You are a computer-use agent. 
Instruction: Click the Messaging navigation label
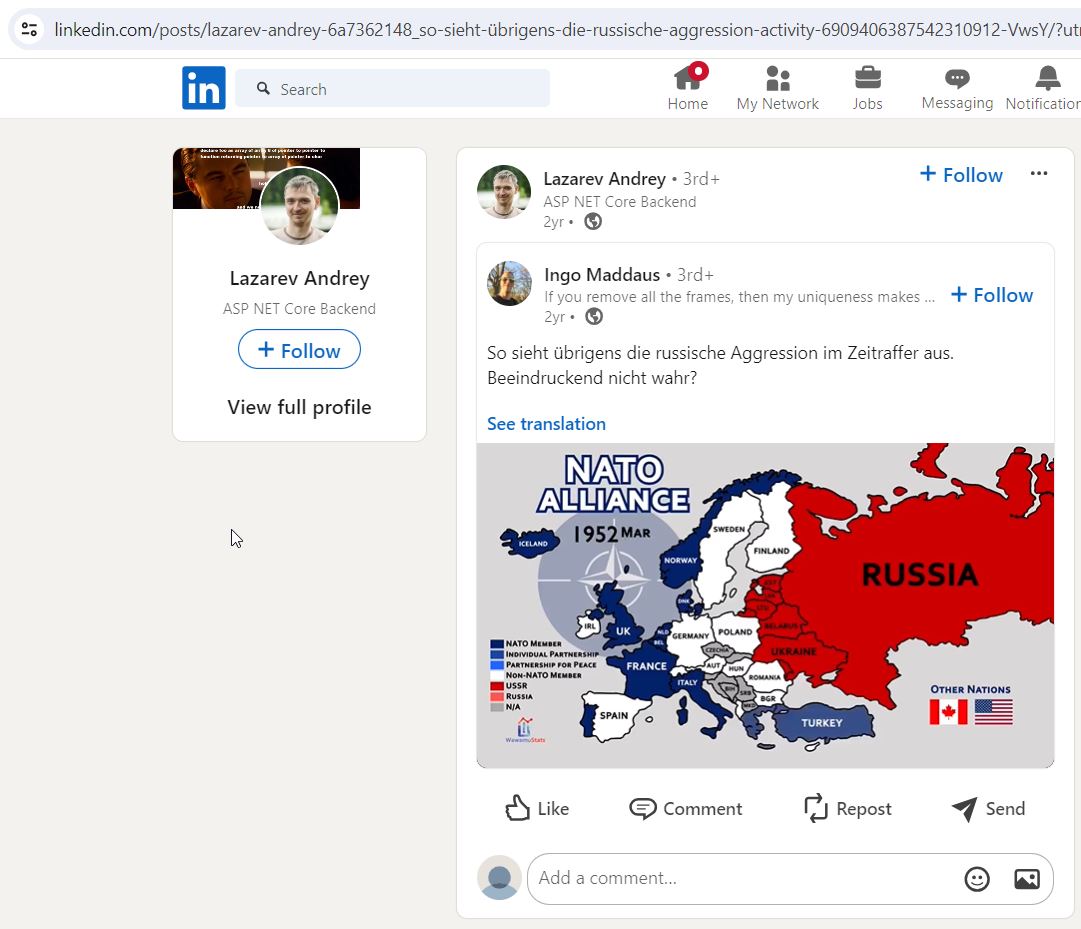(x=957, y=103)
